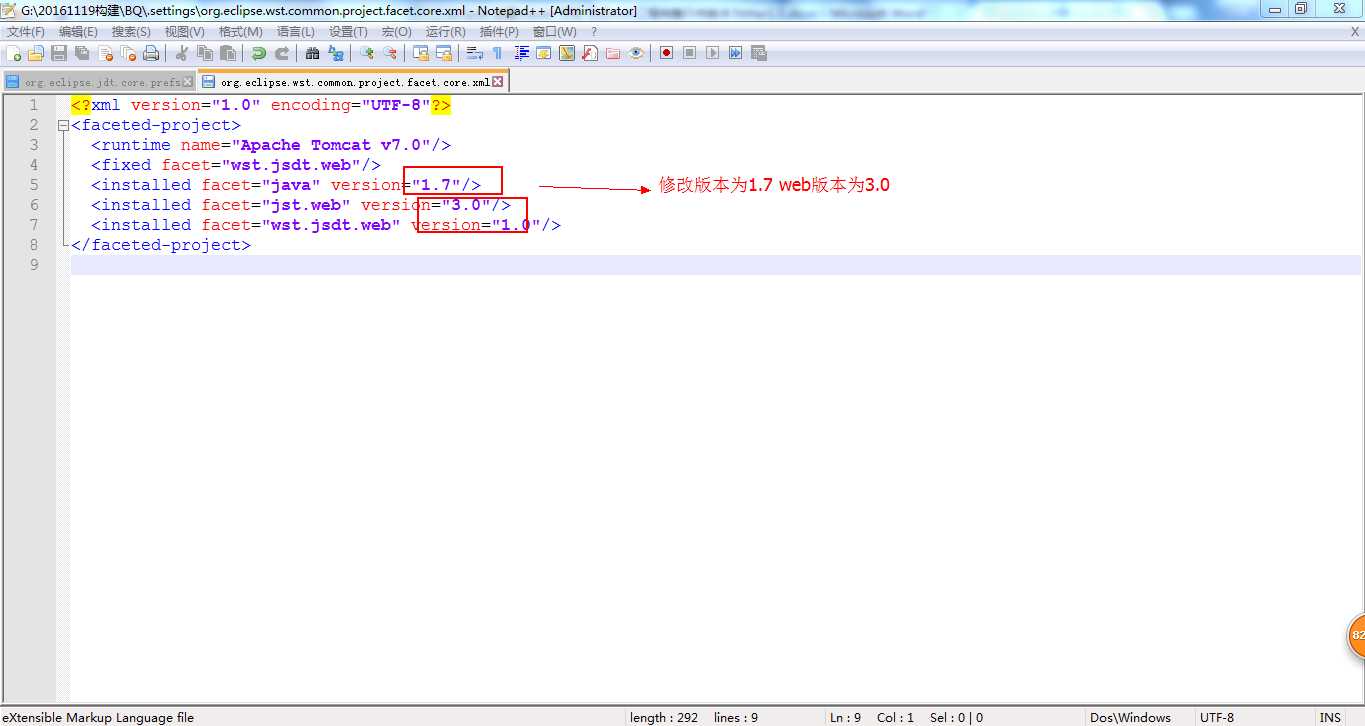Click the "3.0" jst.web version value

(x=466, y=205)
